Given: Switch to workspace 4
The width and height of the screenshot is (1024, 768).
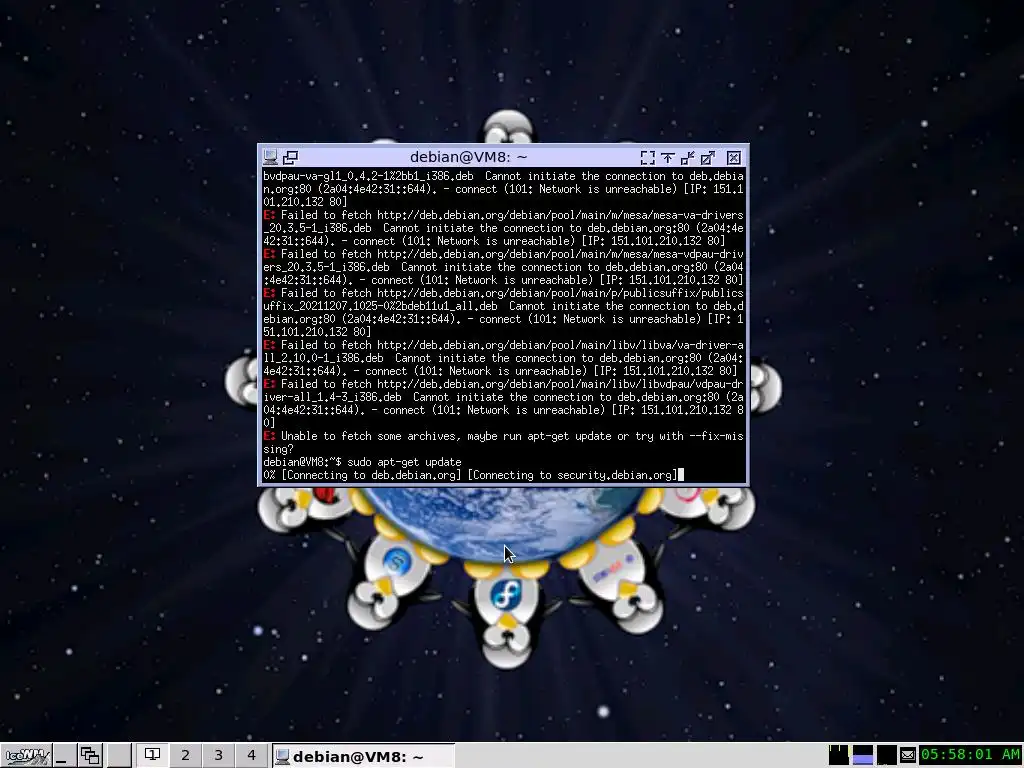Looking at the screenshot, I should [251, 756].
